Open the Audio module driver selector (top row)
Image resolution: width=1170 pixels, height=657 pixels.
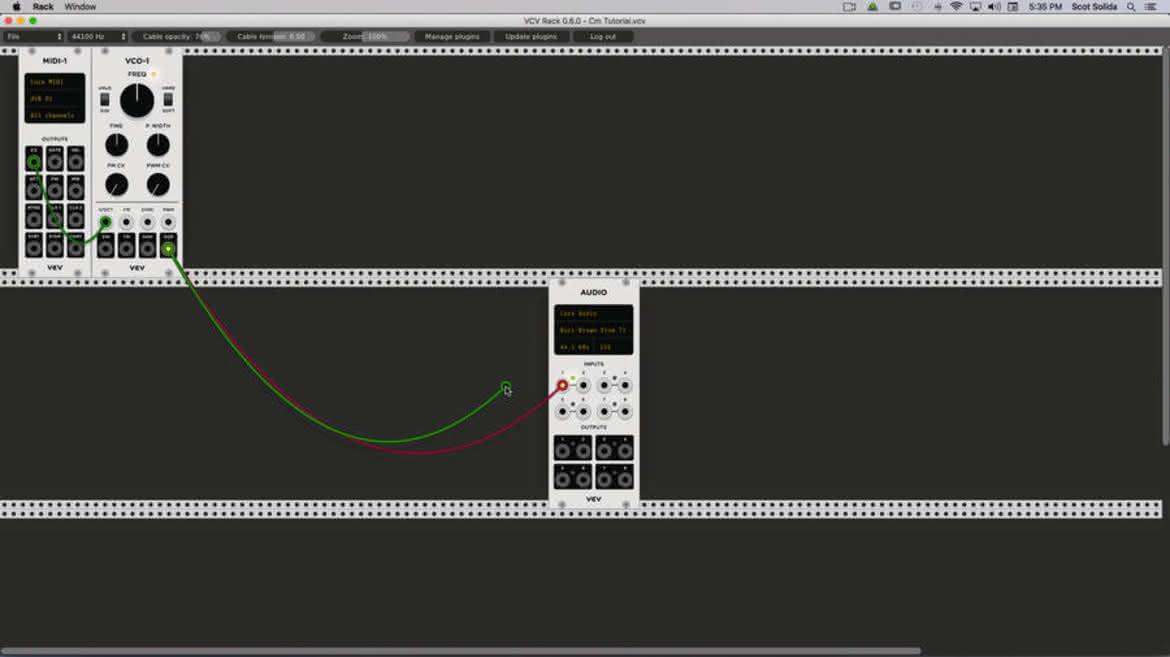594,314
